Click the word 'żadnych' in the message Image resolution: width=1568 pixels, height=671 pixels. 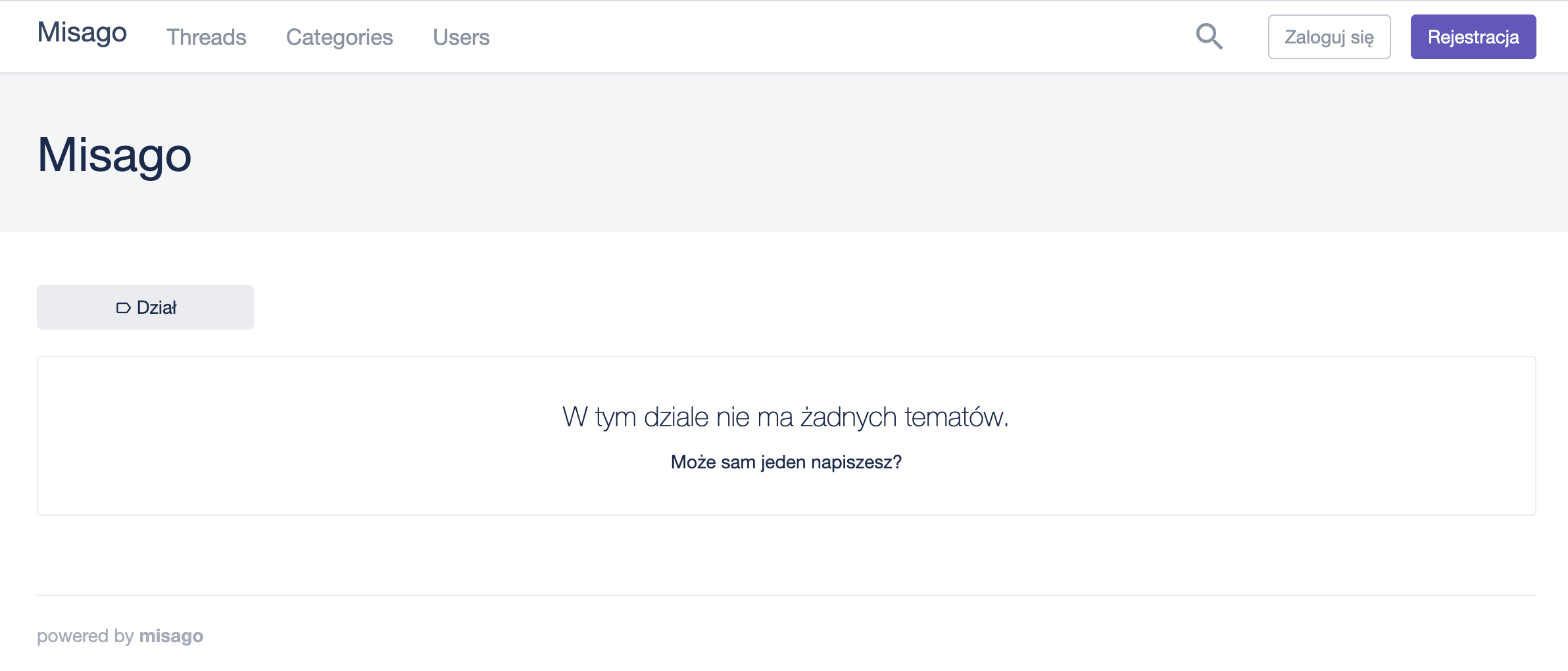click(848, 417)
